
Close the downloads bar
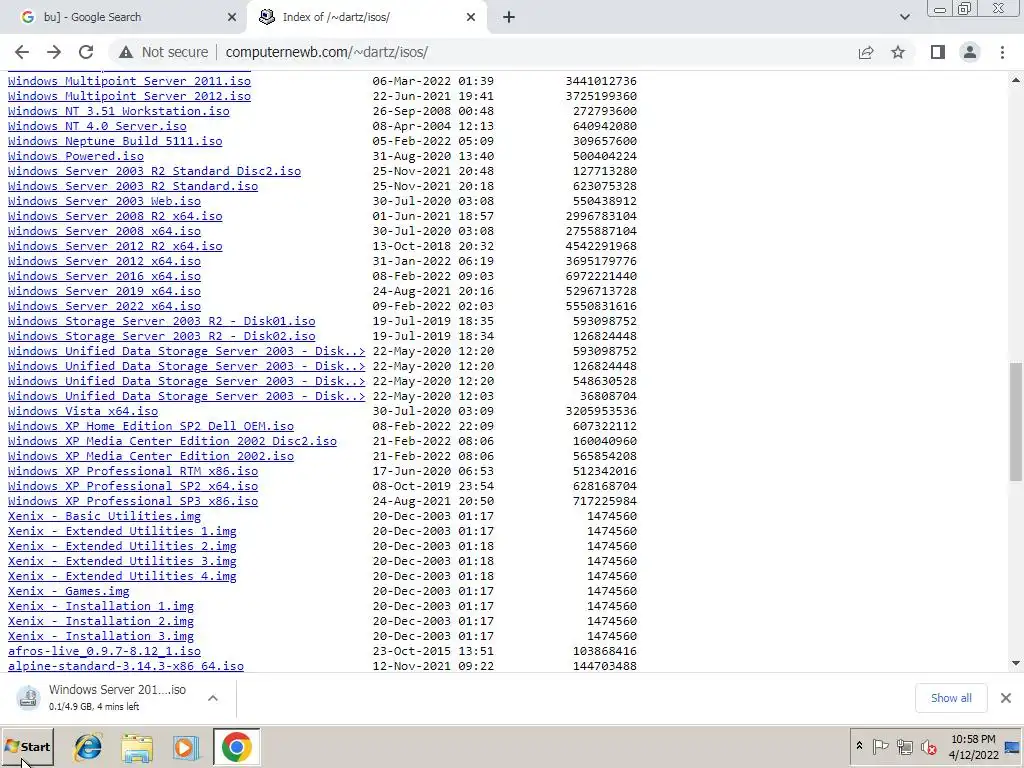[1006, 698]
